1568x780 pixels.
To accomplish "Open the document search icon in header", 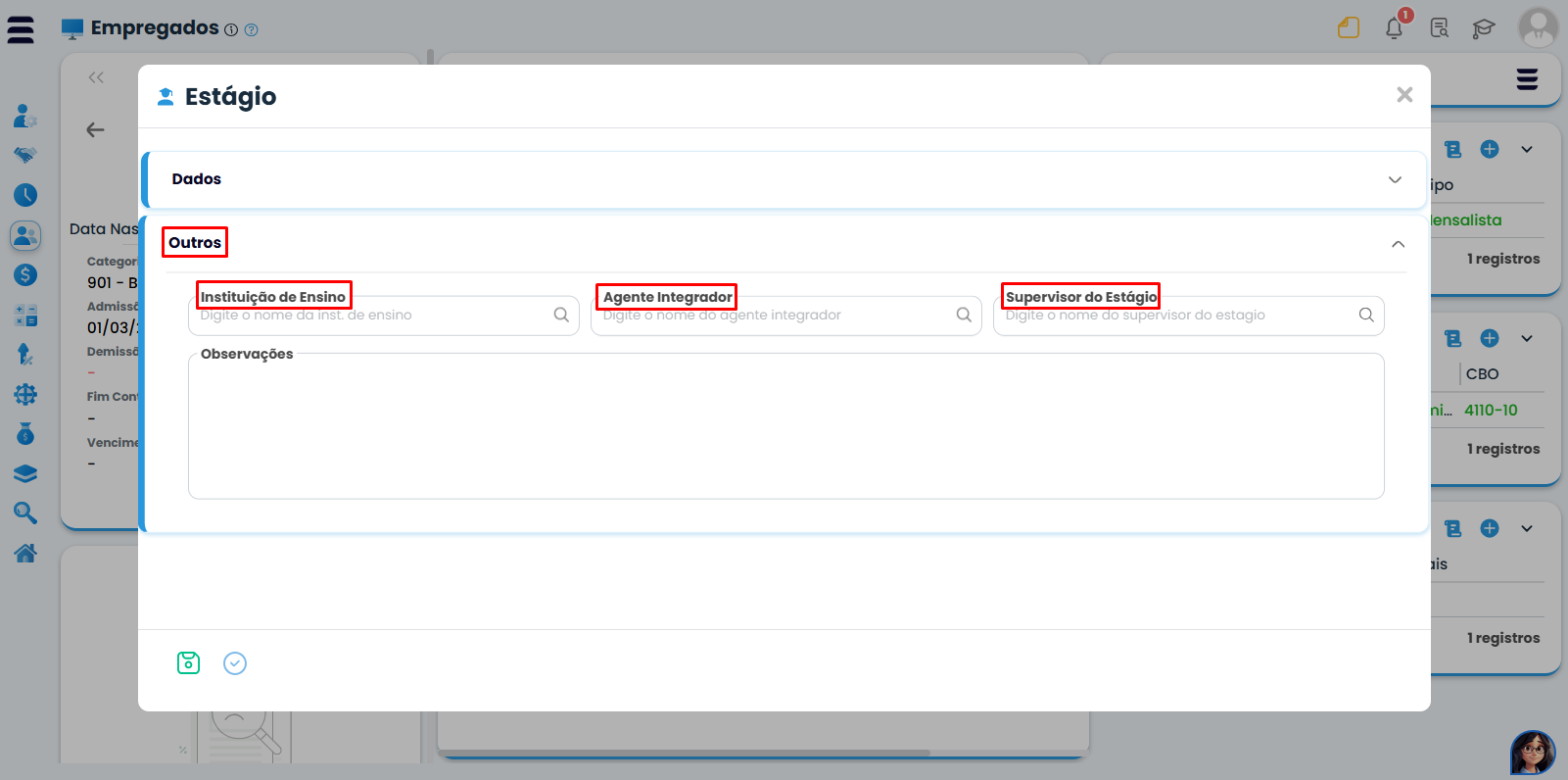I will tap(1440, 27).
